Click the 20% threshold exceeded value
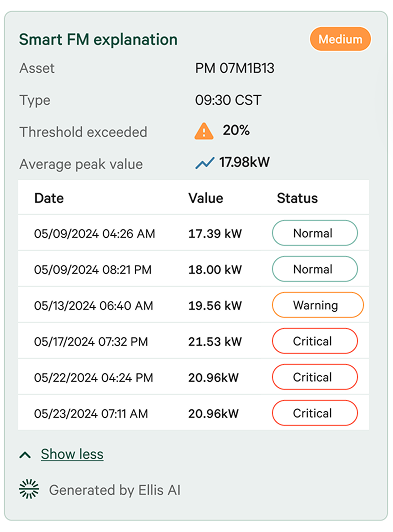The height and width of the screenshot is (532, 393). 236,130
